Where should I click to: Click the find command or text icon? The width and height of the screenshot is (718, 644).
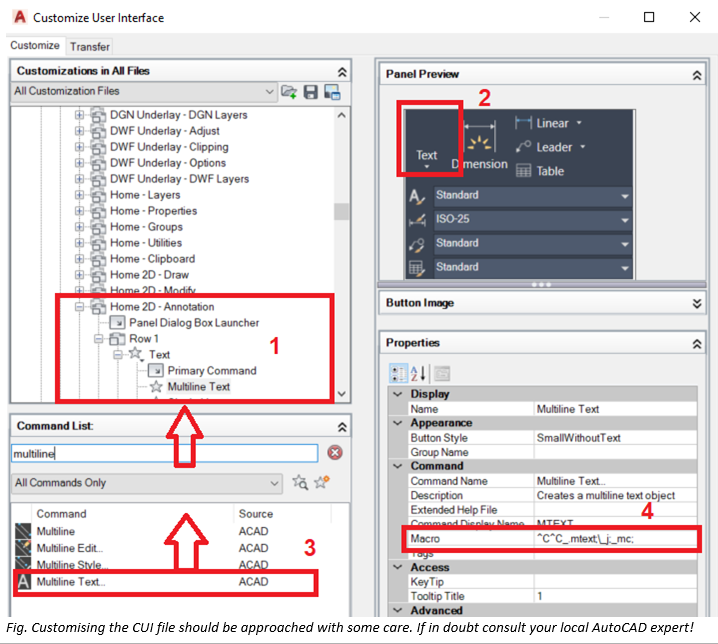click(300, 482)
